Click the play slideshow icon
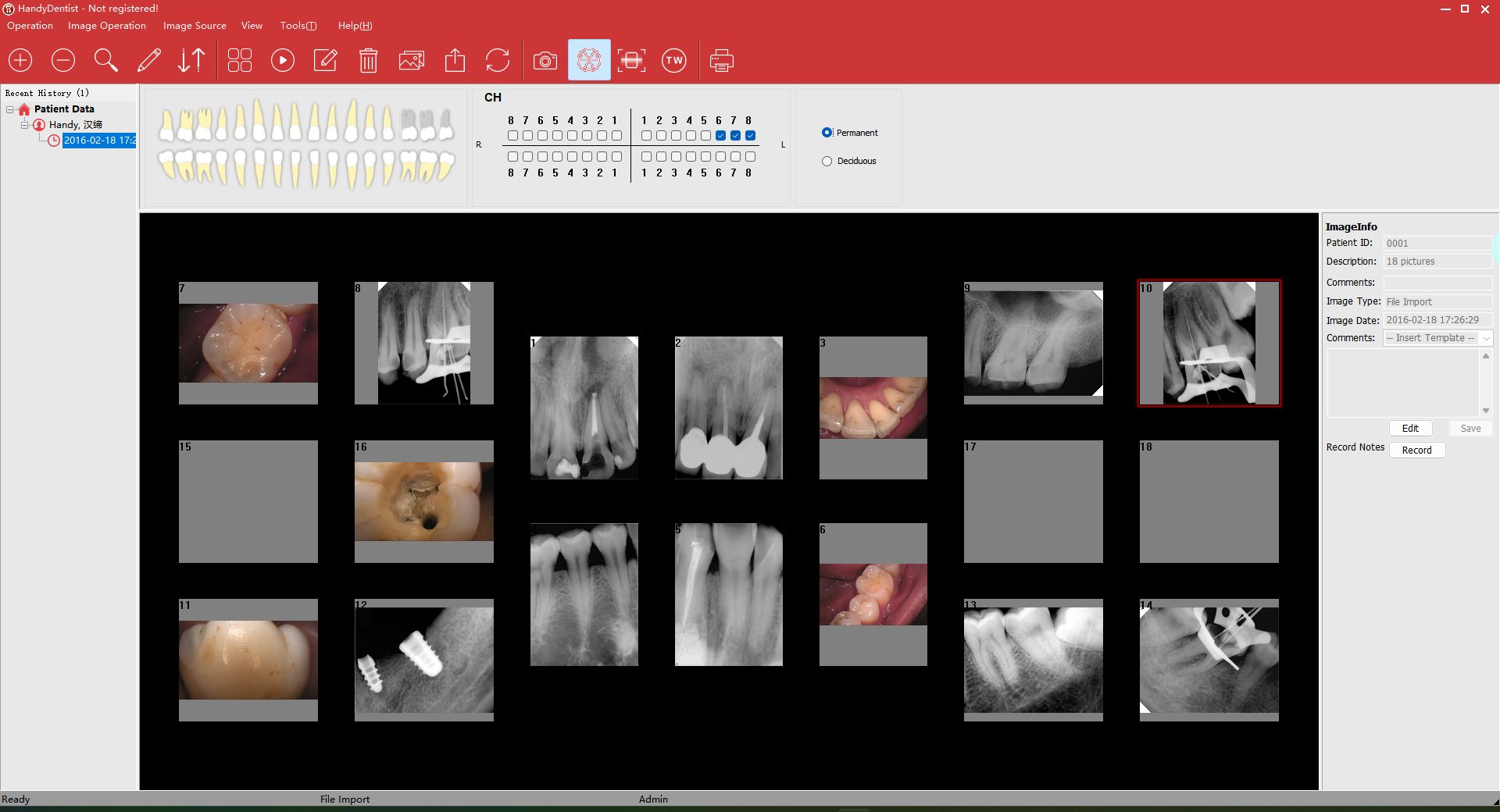Viewport: 1500px width, 812px height. [x=282, y=60]
